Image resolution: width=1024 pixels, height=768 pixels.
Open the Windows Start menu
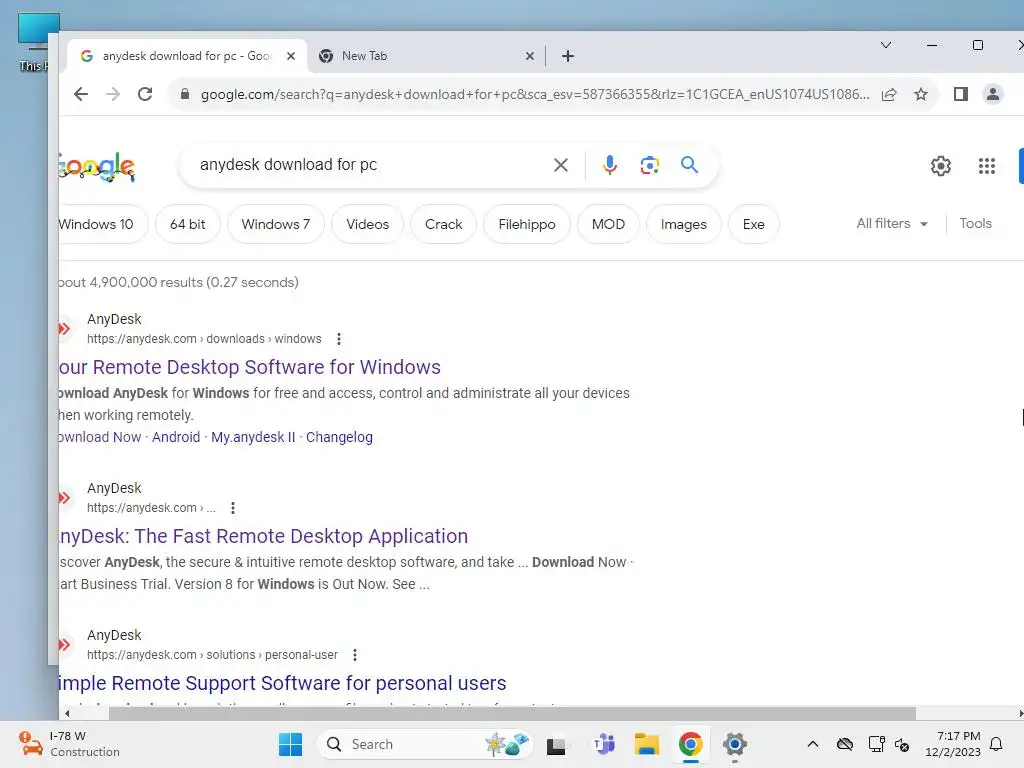coord(290,744)
